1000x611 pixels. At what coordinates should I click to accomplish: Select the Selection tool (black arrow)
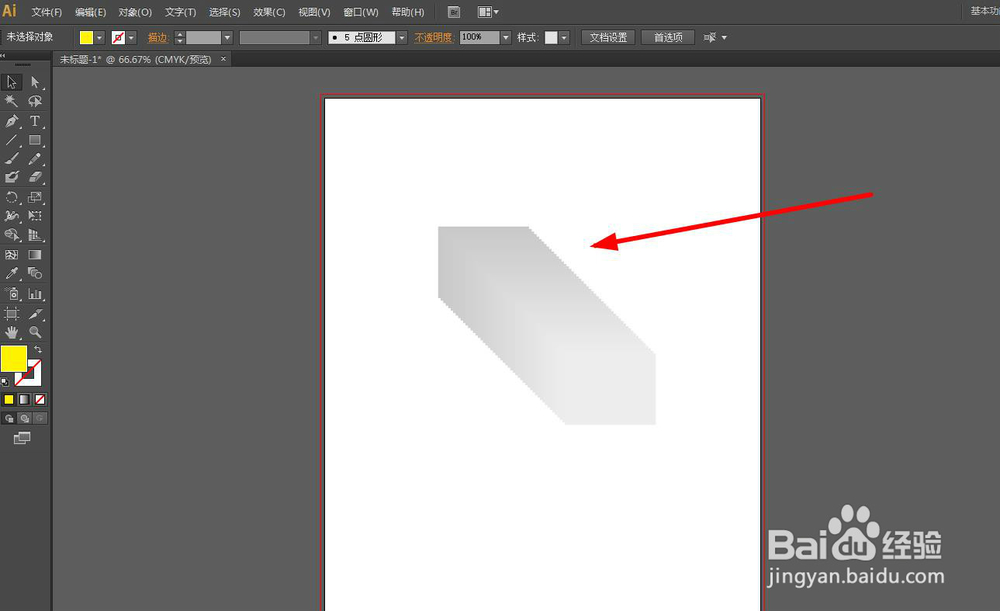[11, 82]
